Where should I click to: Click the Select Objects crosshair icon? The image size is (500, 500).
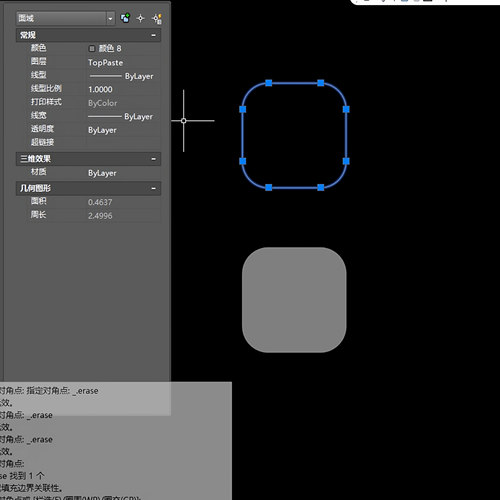pos(140,18)
